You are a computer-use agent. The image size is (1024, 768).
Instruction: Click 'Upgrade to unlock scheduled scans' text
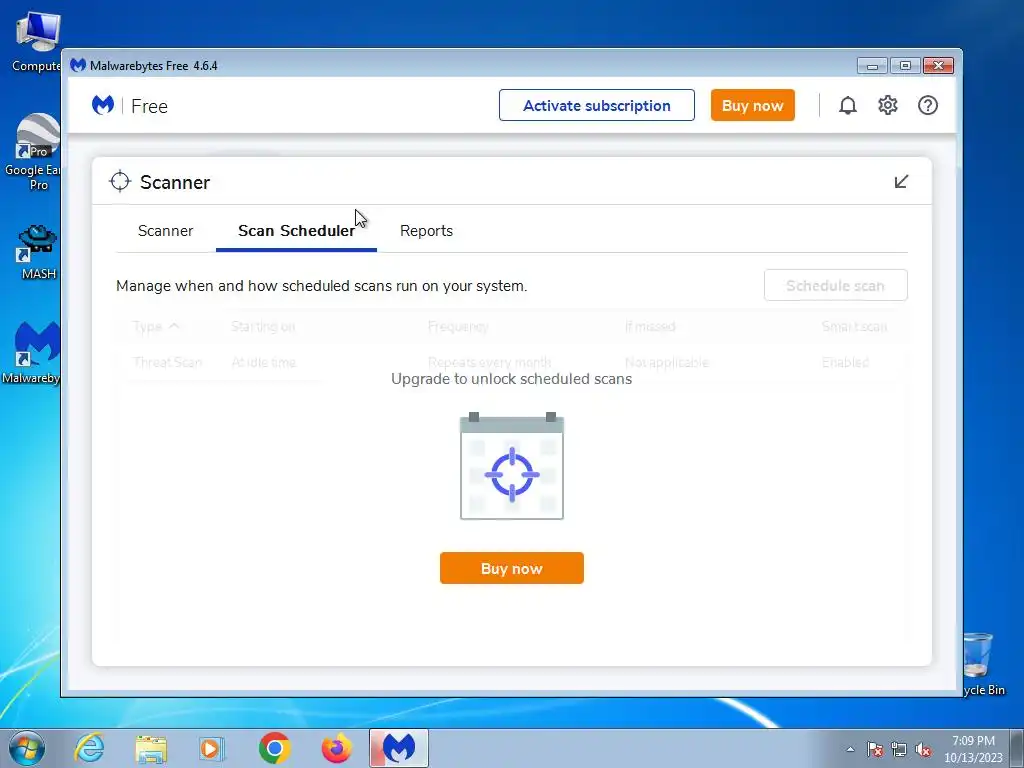click(511, 379)
